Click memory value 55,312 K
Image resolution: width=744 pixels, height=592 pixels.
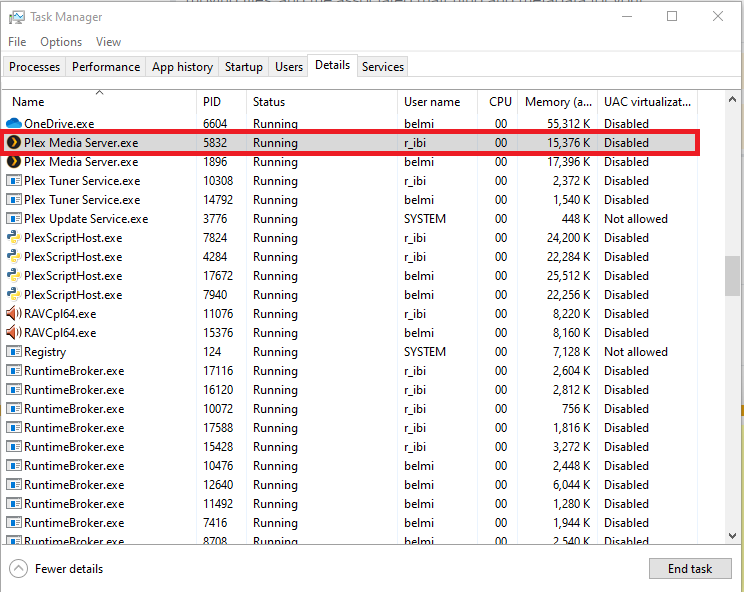coord(568,124)
